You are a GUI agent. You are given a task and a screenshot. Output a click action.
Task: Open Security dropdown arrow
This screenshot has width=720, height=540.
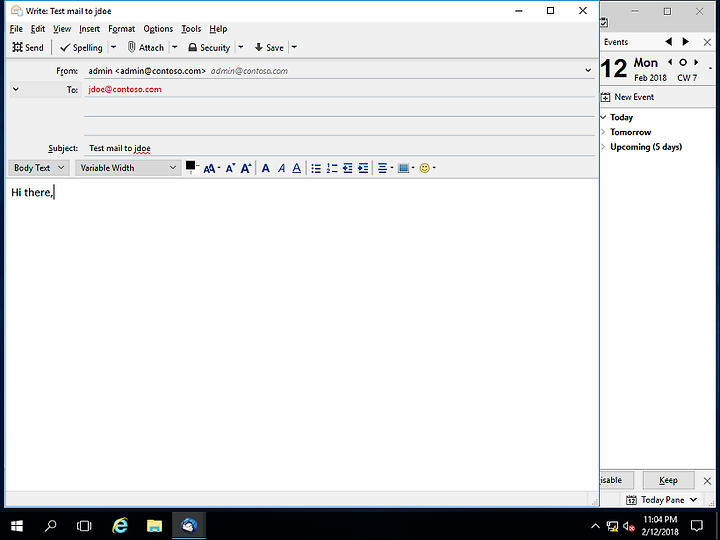tap(241, 47)
